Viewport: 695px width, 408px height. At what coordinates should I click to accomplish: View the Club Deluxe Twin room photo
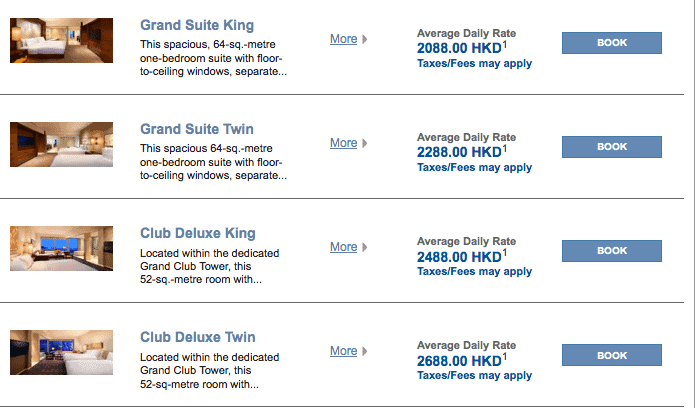coord(62,353)
